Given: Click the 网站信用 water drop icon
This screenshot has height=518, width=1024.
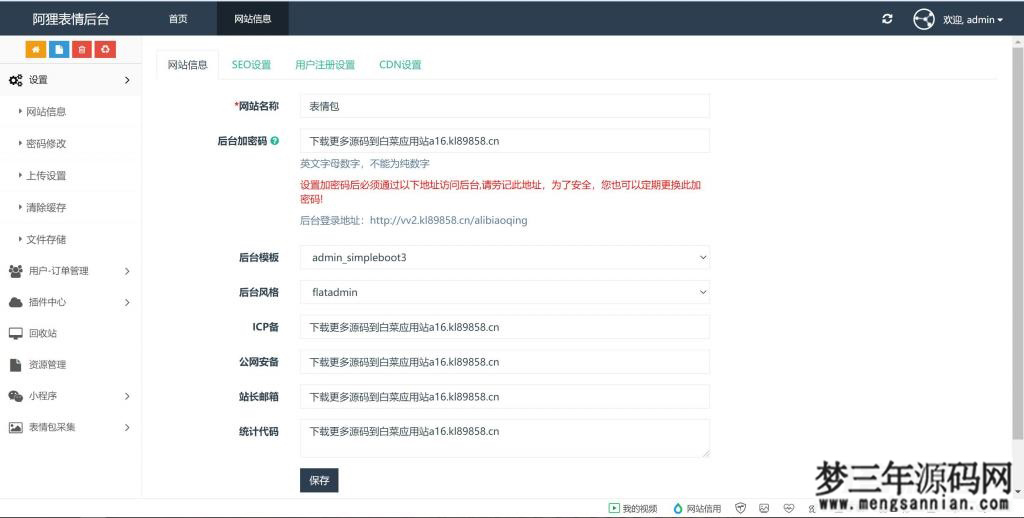Looking at the screenshot, I should [x=678, y=508].
